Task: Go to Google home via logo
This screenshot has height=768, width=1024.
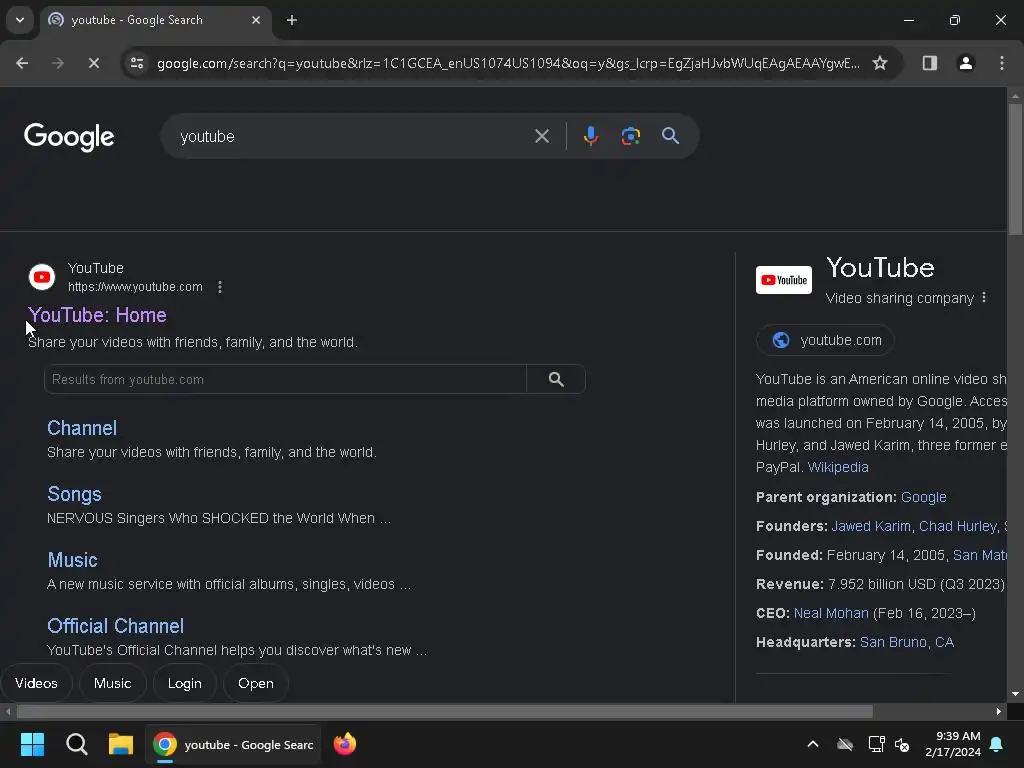Action: coord(69,136)
